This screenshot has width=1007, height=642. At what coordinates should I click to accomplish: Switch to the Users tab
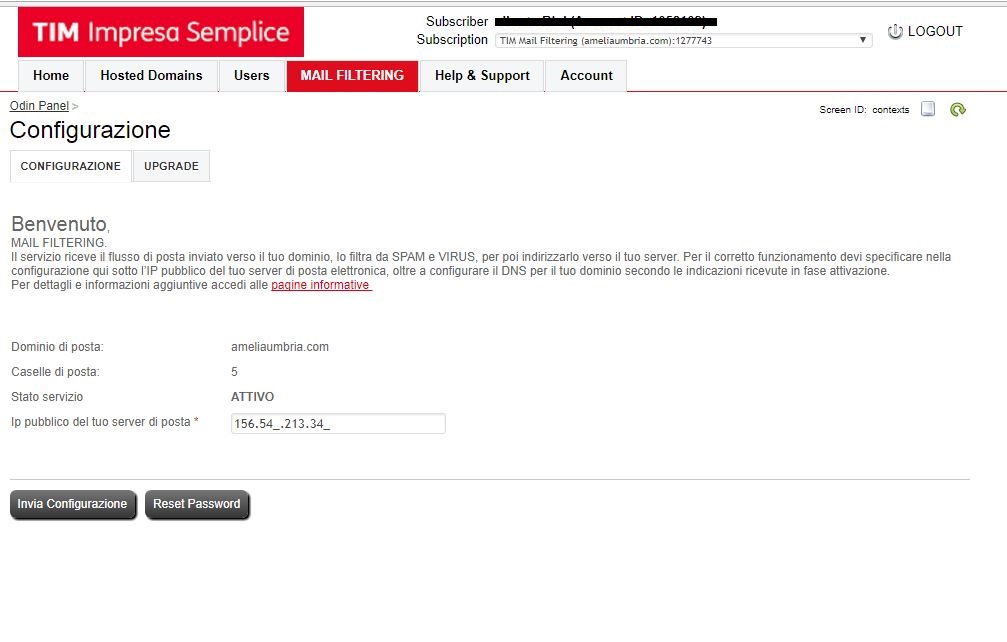(251, 76)
